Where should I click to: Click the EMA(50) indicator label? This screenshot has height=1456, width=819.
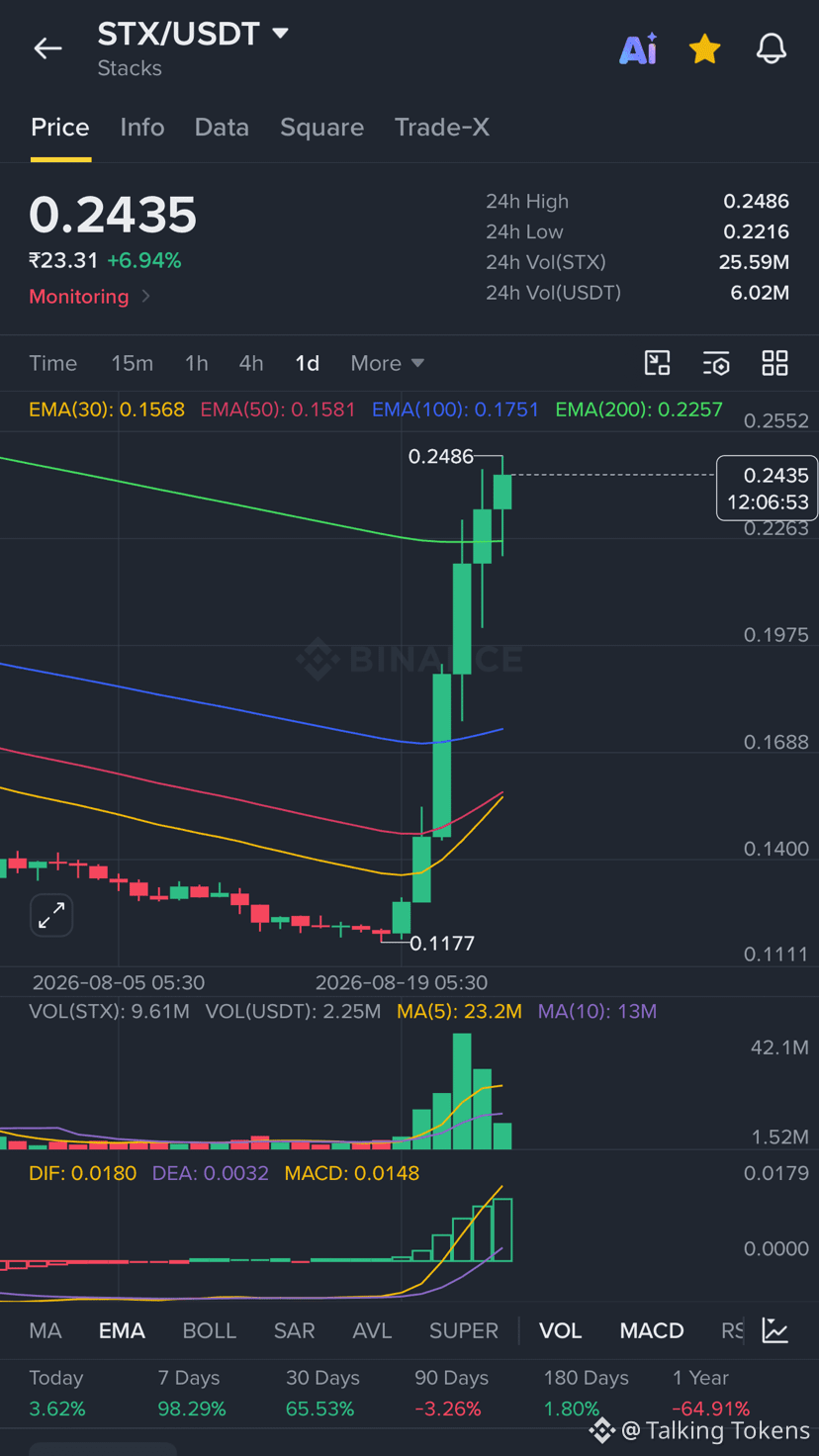pos(278,409)
